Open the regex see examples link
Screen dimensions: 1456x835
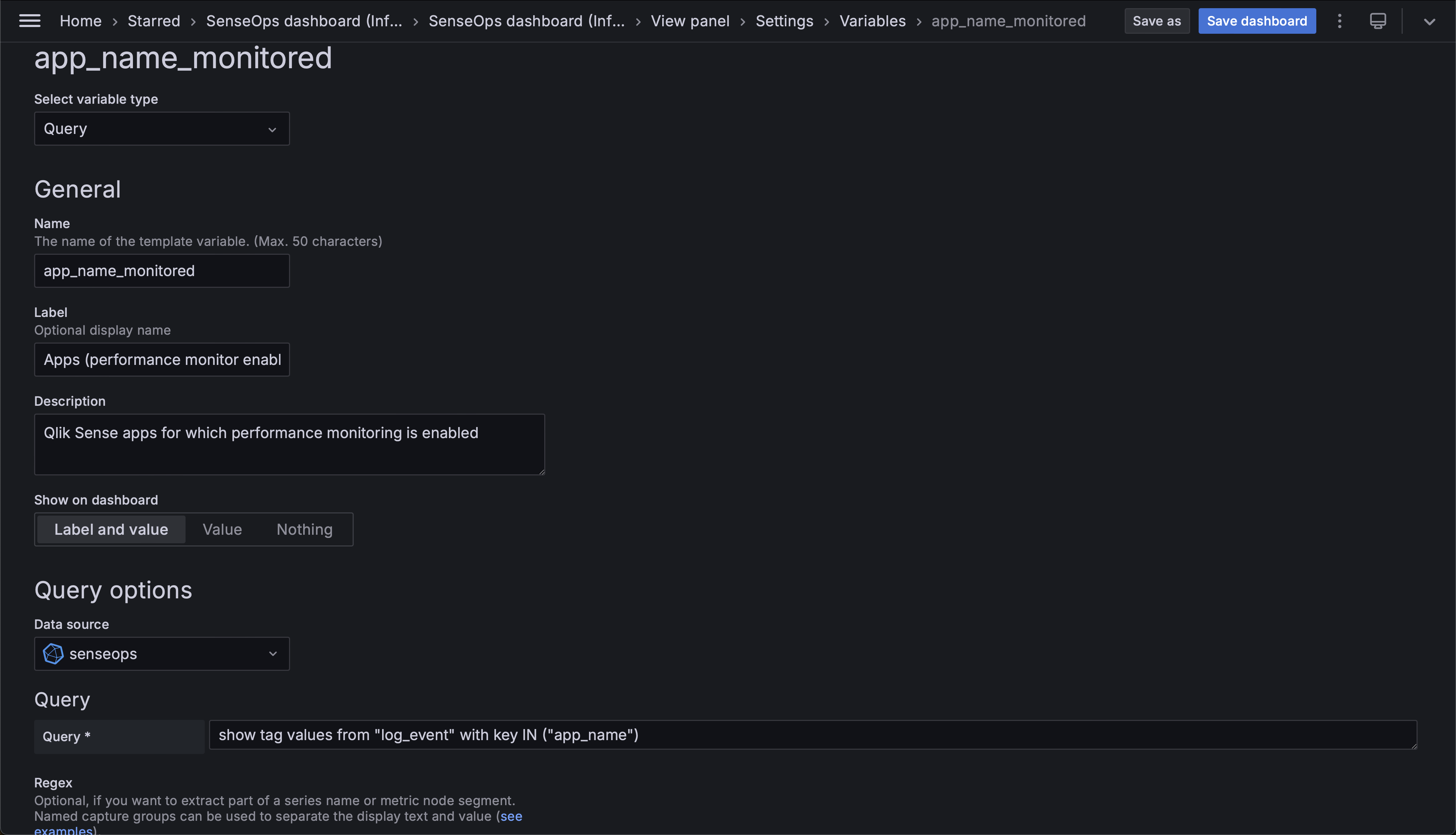[x=510, y=816]
